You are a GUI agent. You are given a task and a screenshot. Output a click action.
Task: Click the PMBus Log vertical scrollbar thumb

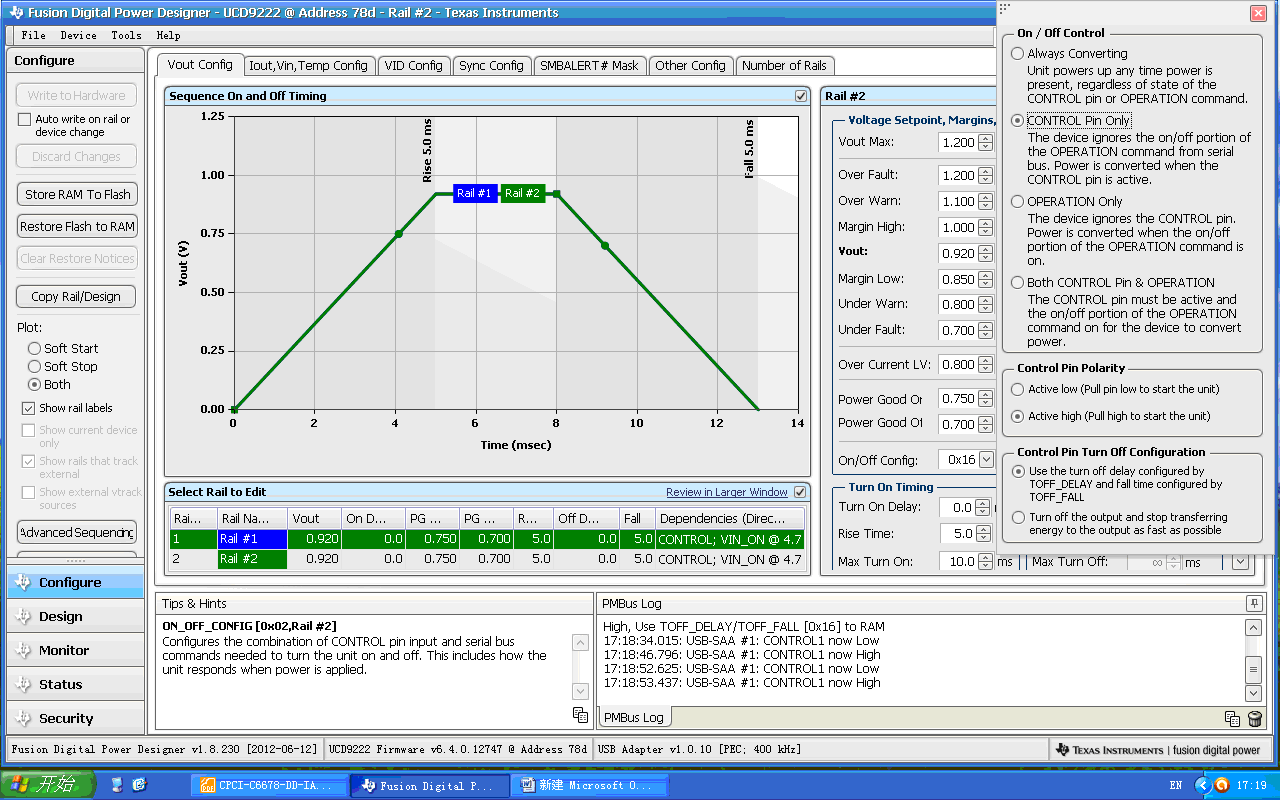pos(1252,670)
